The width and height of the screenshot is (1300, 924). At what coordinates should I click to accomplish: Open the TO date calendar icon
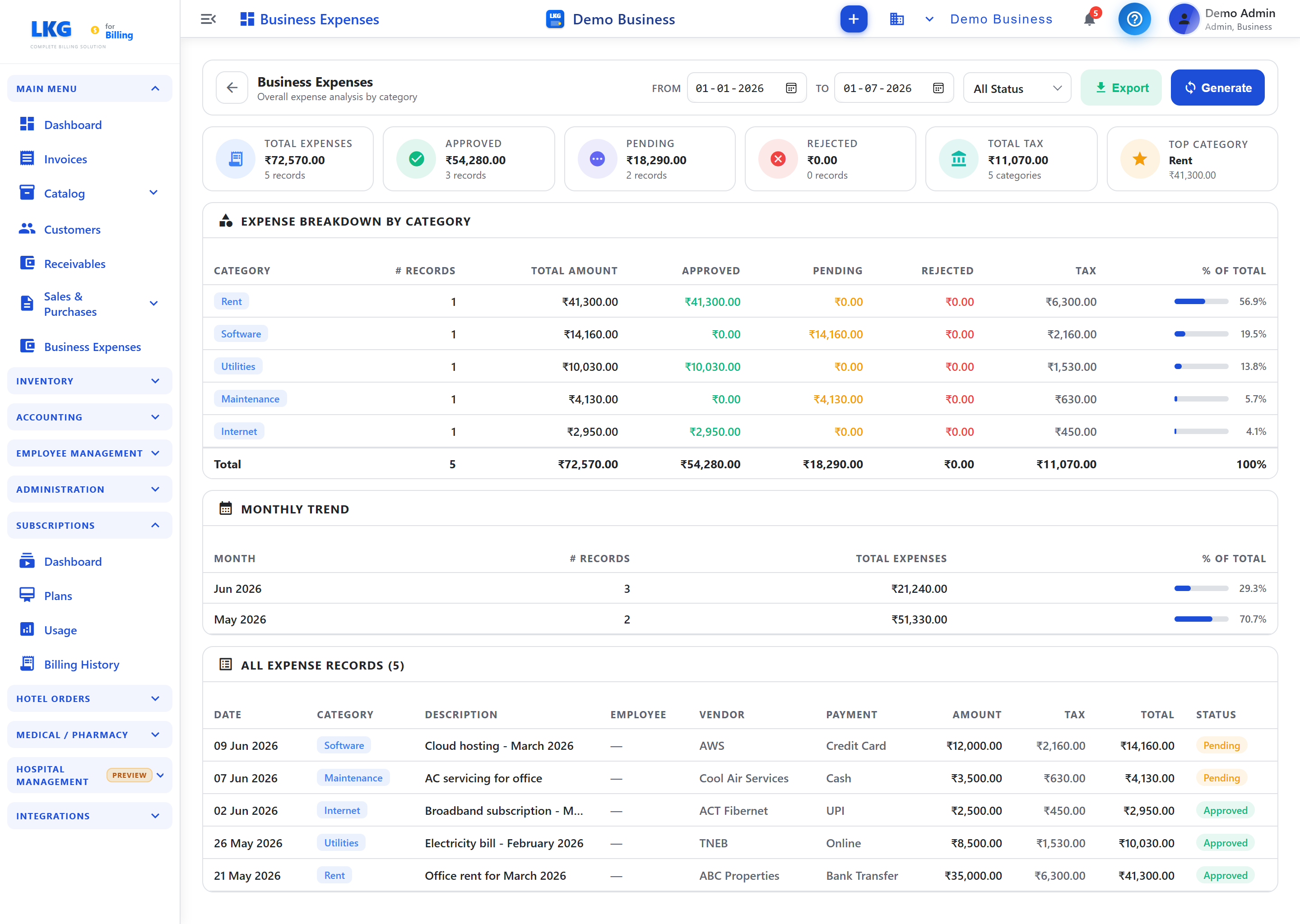[x=938, y=88]
